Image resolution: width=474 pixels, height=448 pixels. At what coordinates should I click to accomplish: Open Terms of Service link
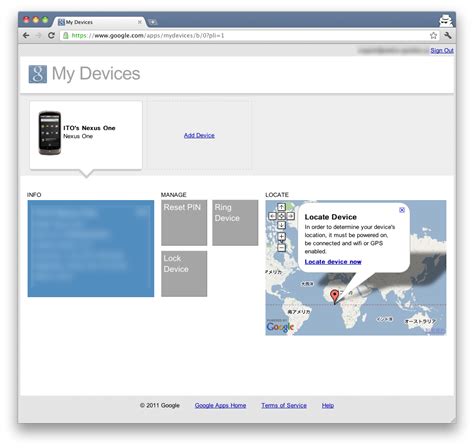coord(284,406)
